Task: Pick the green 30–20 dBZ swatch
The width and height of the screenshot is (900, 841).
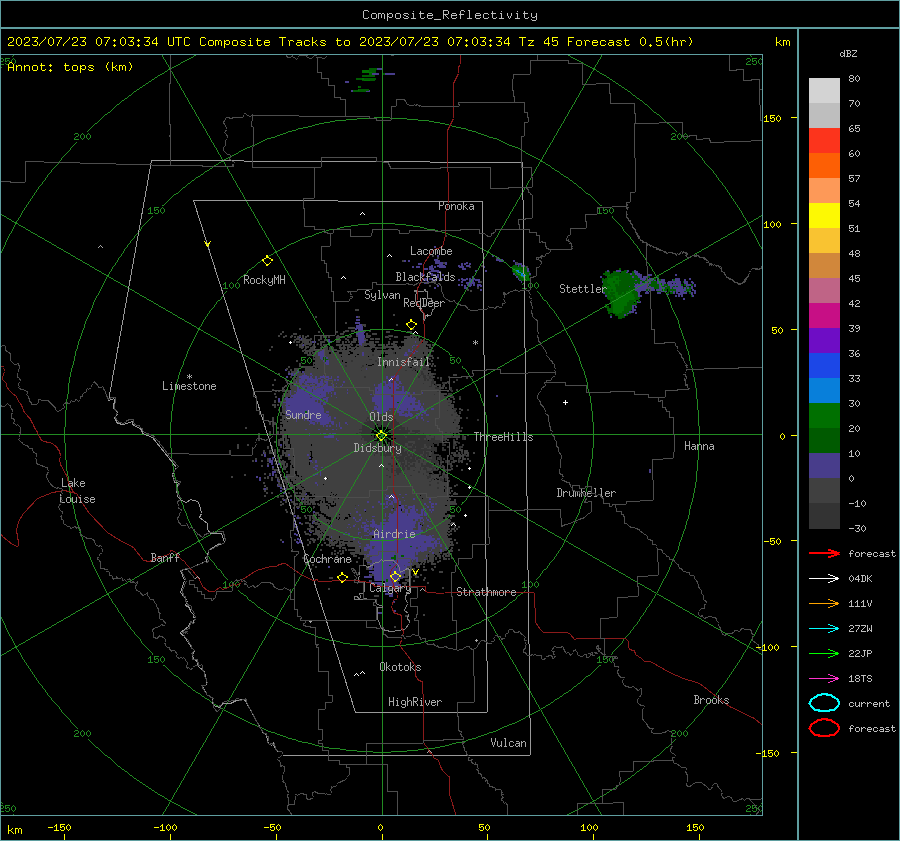Action: click(x=824, y=416)
